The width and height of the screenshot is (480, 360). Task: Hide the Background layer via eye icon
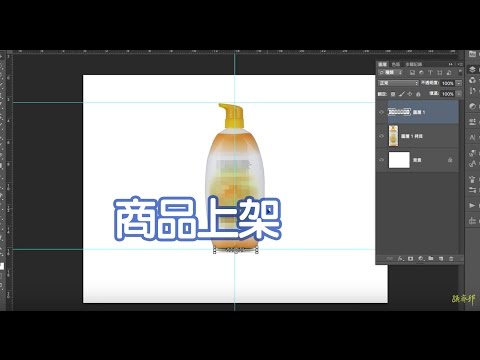click(x=382, y=160)
